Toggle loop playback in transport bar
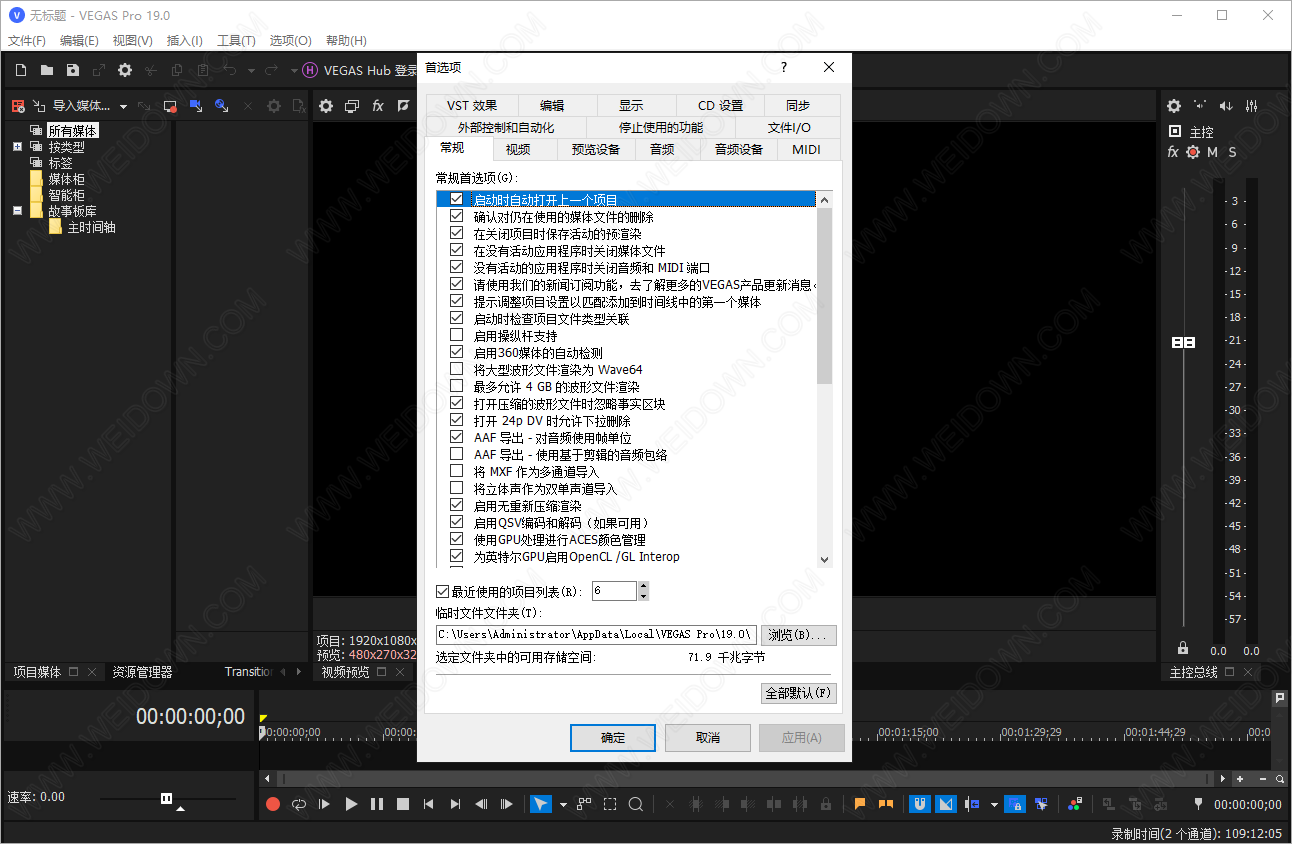Screen dimensions: 1292x844 299,804
